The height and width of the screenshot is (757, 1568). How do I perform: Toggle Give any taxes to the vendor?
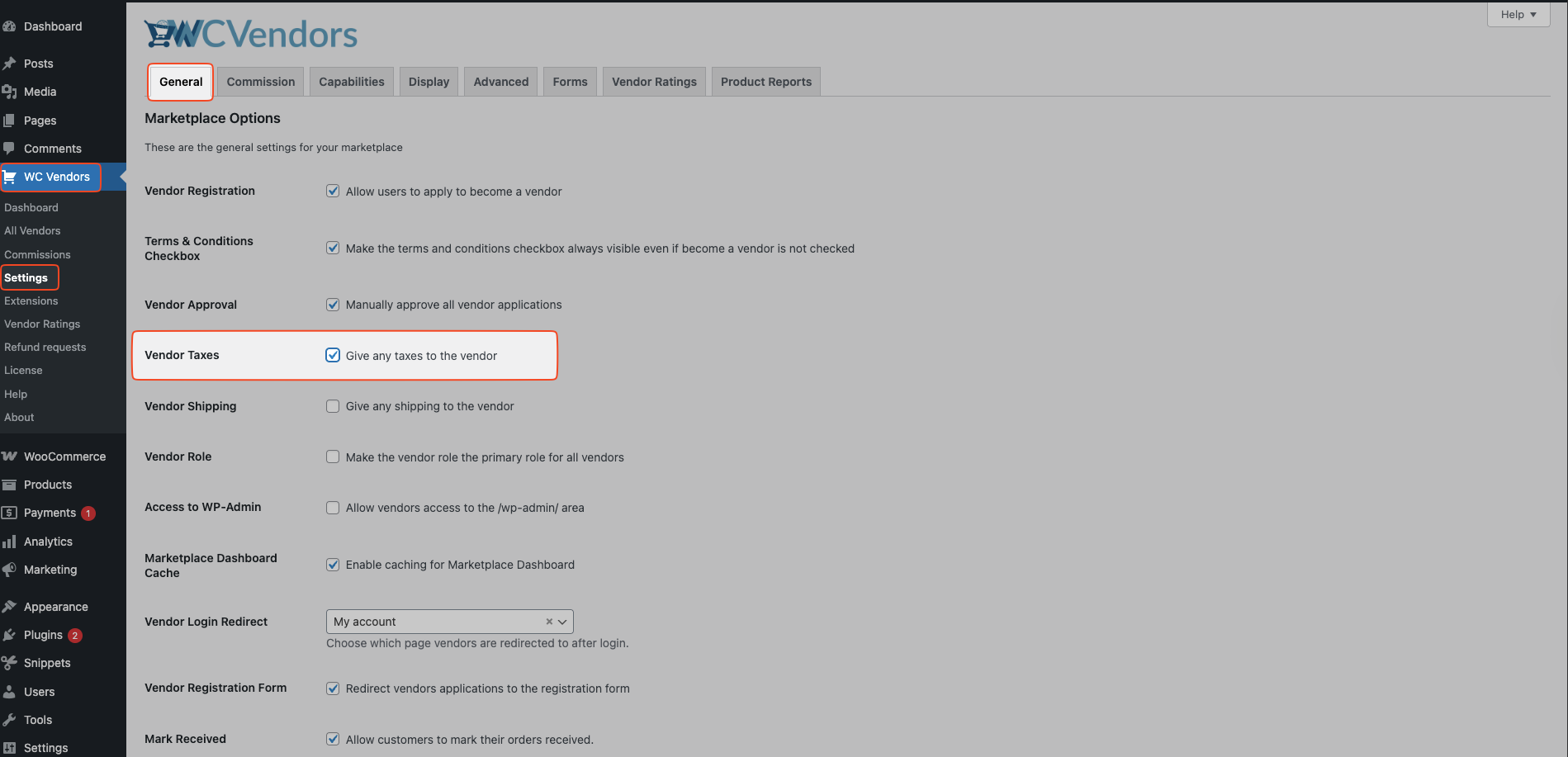(333, 355)
